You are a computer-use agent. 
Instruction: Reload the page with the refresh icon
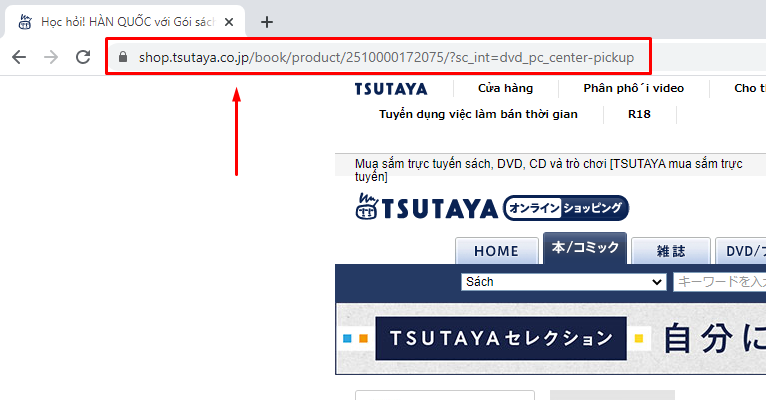[83, 57]
